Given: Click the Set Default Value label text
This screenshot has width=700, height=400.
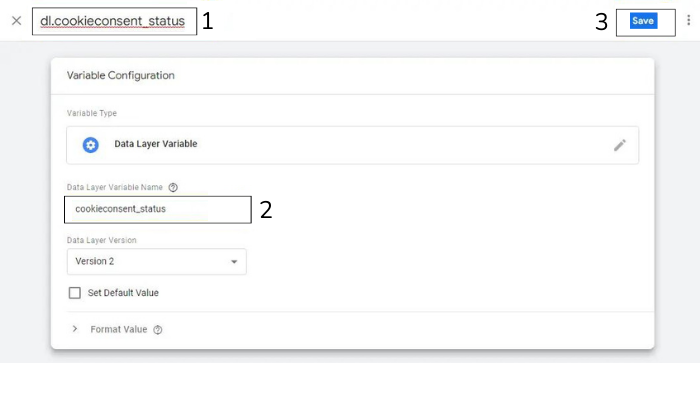Looking at the screenshot, I should point(123,293).
